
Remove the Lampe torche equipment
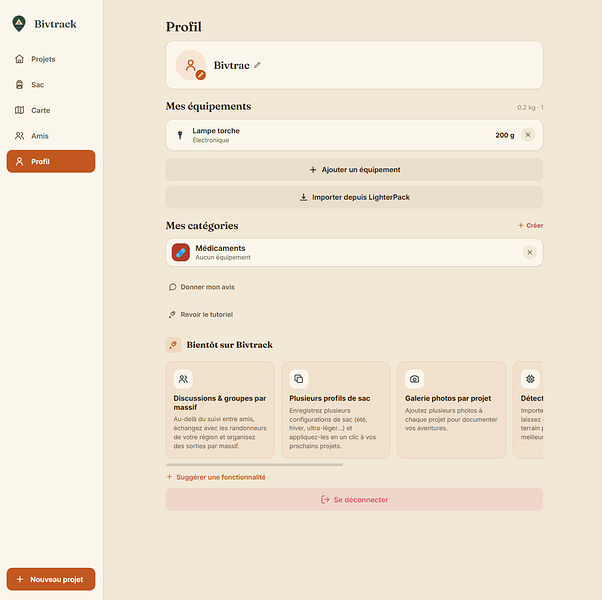tap(528, 135)
